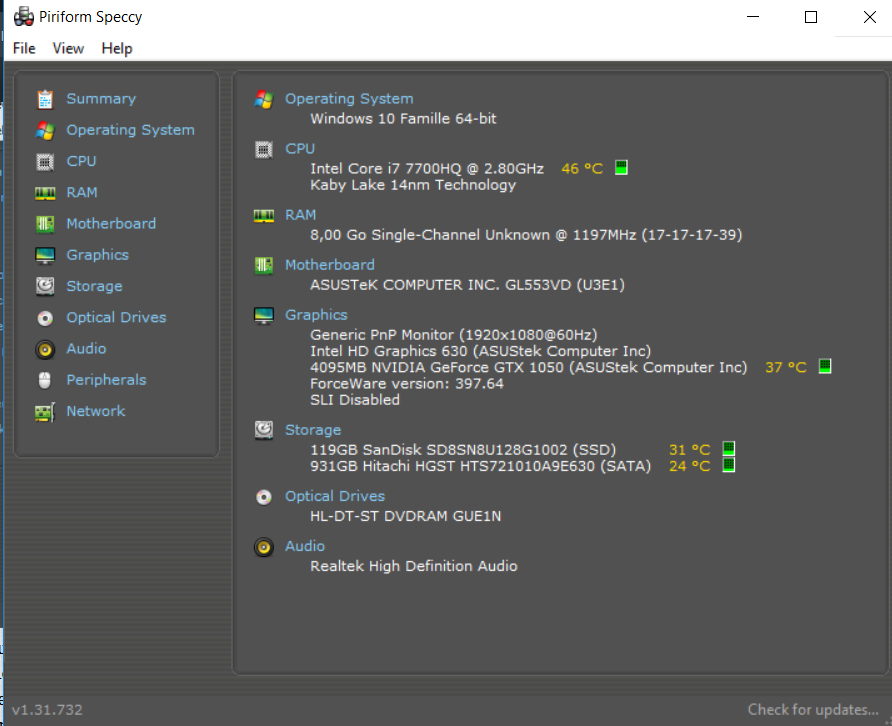Select Operating System in the sidebar
Screen dimensions: 892x726
(x=130, y=130)
